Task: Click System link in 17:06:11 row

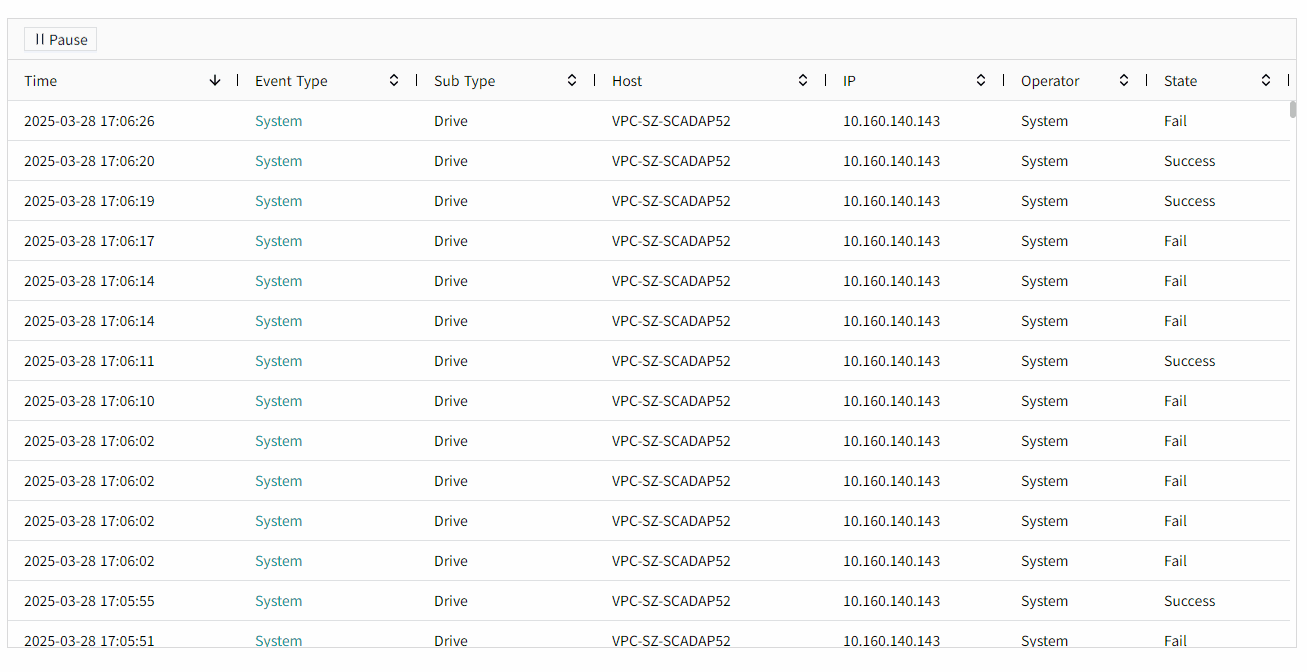Action: tap(278, 361)
